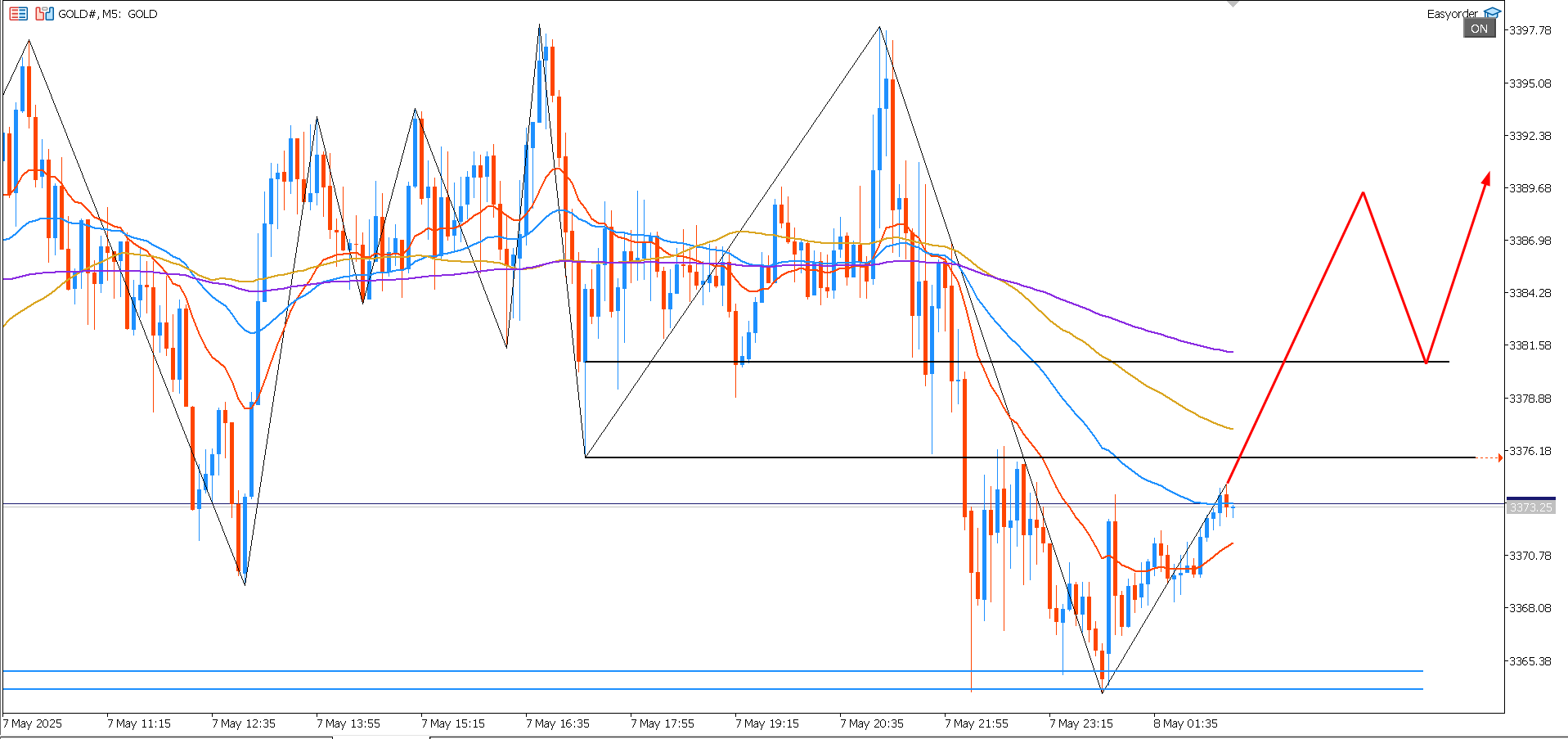Screen dimensions: 1568x739
Task: Click the 3381.58 price scale label
Action: (1530, 345)
